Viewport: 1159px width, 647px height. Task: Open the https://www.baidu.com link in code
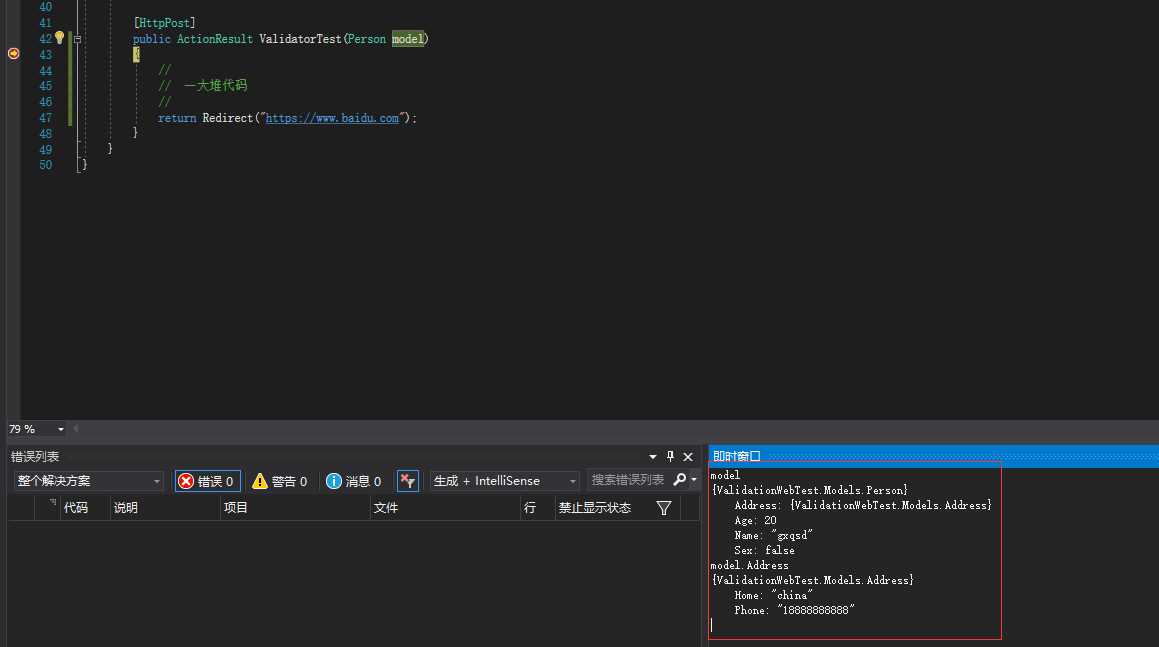[332, 118]
